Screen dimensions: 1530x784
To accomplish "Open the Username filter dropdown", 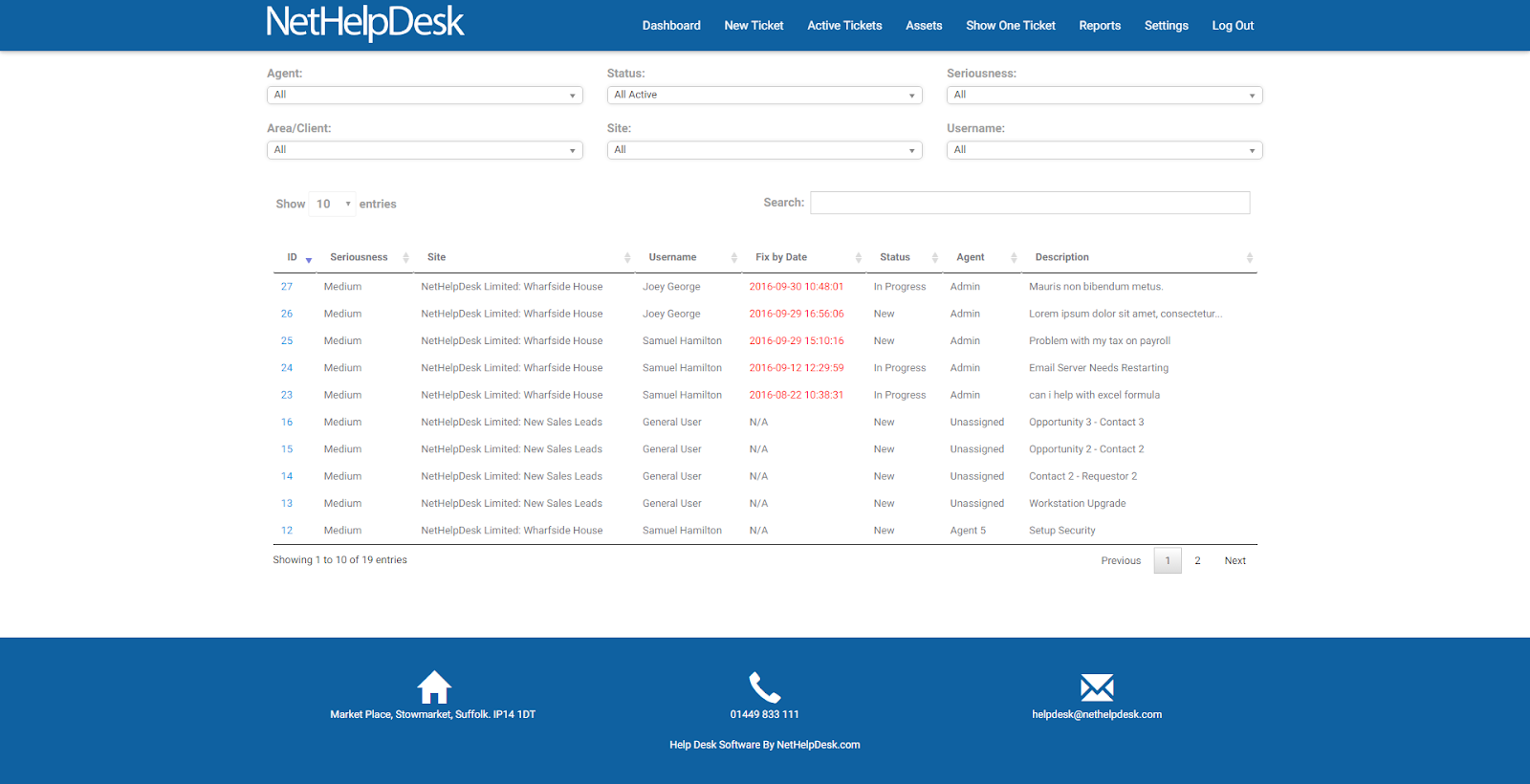I will 1104,150.
